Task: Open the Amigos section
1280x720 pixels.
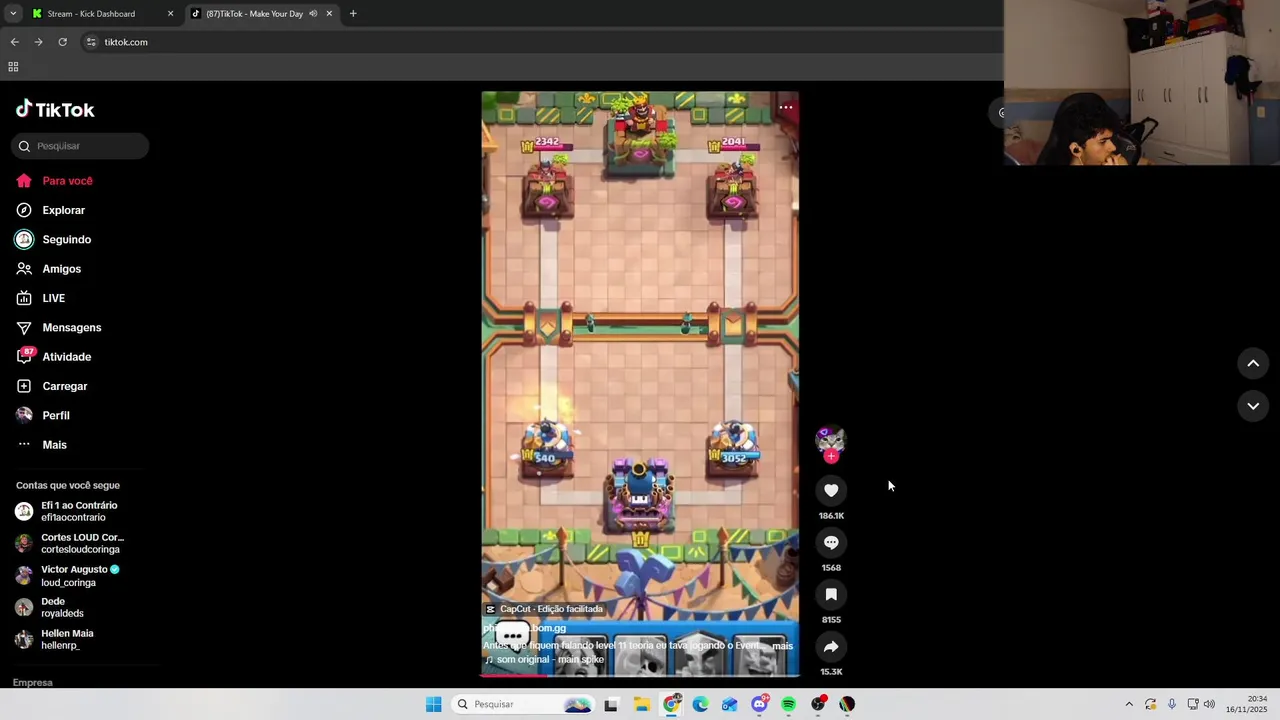Action: point(48,269)
